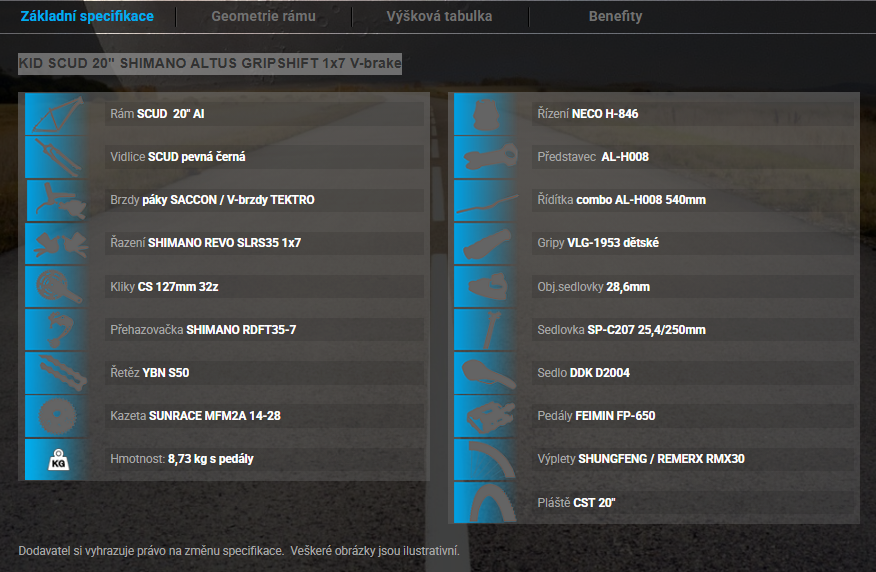Image resolution: width=876 pixels, height=572 pixels.
Task: Click Pláště CST 20" text
Action: pyautogui.click(x=577, y=502)
